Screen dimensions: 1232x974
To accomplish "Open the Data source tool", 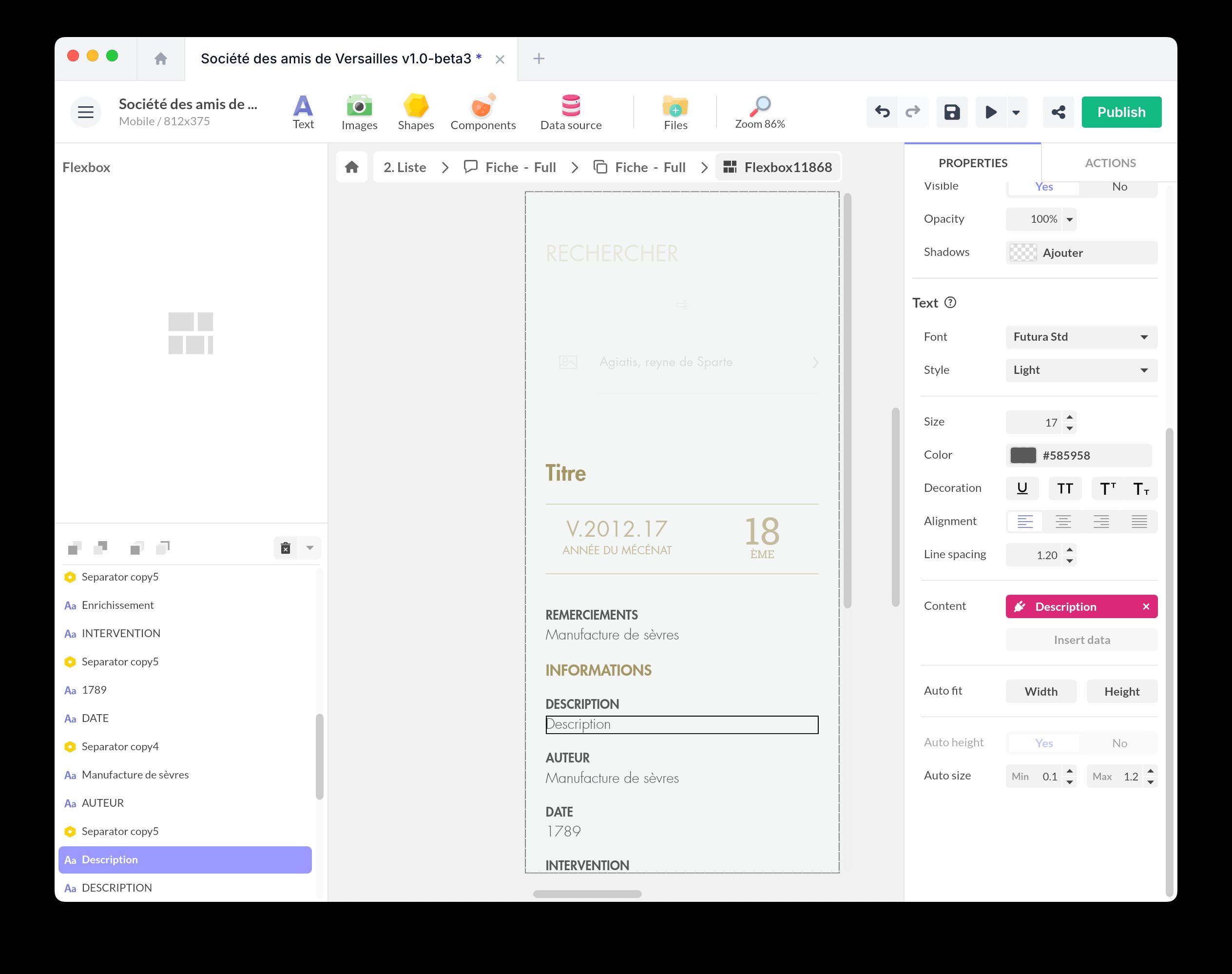I will click(x=570, y=112).
